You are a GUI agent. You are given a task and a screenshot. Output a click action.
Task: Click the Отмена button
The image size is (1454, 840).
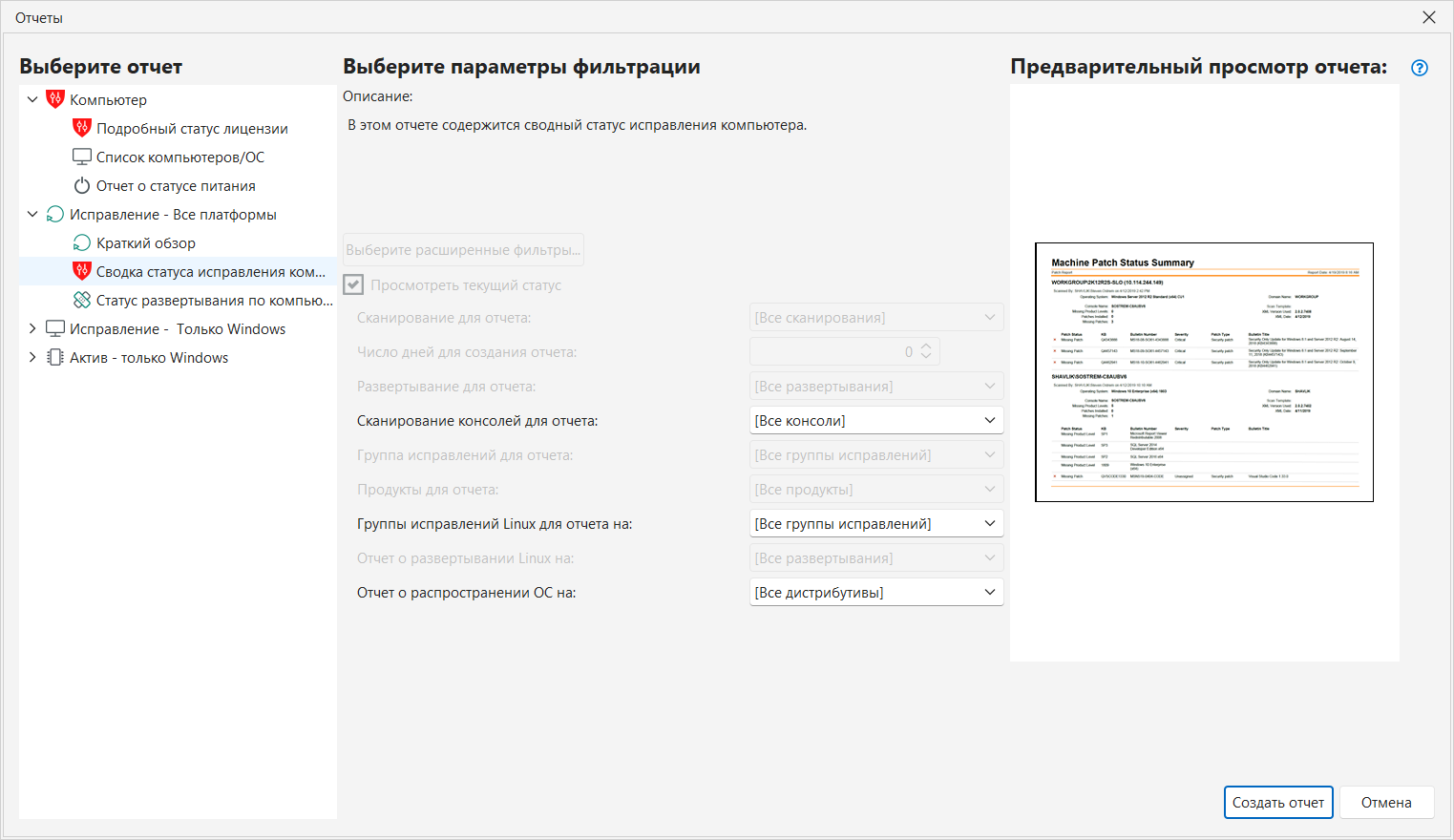1386,803
